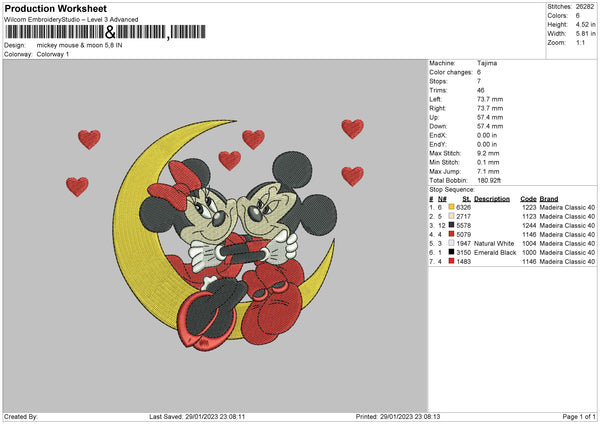
Task: Click code 1223 in the stop sequence
Action: point(529,207)
